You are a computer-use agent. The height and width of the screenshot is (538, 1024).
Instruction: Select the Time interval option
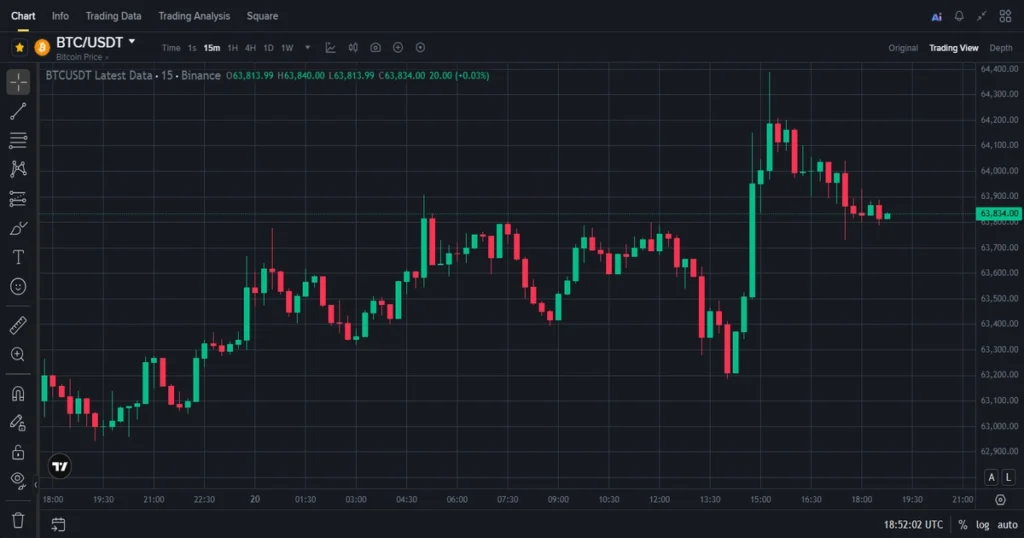tap(171, 48)
